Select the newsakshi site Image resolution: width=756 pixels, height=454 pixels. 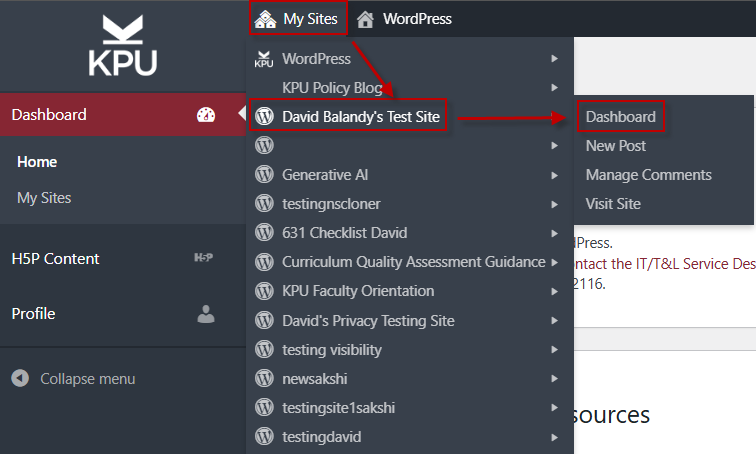(x=314, y=379)
